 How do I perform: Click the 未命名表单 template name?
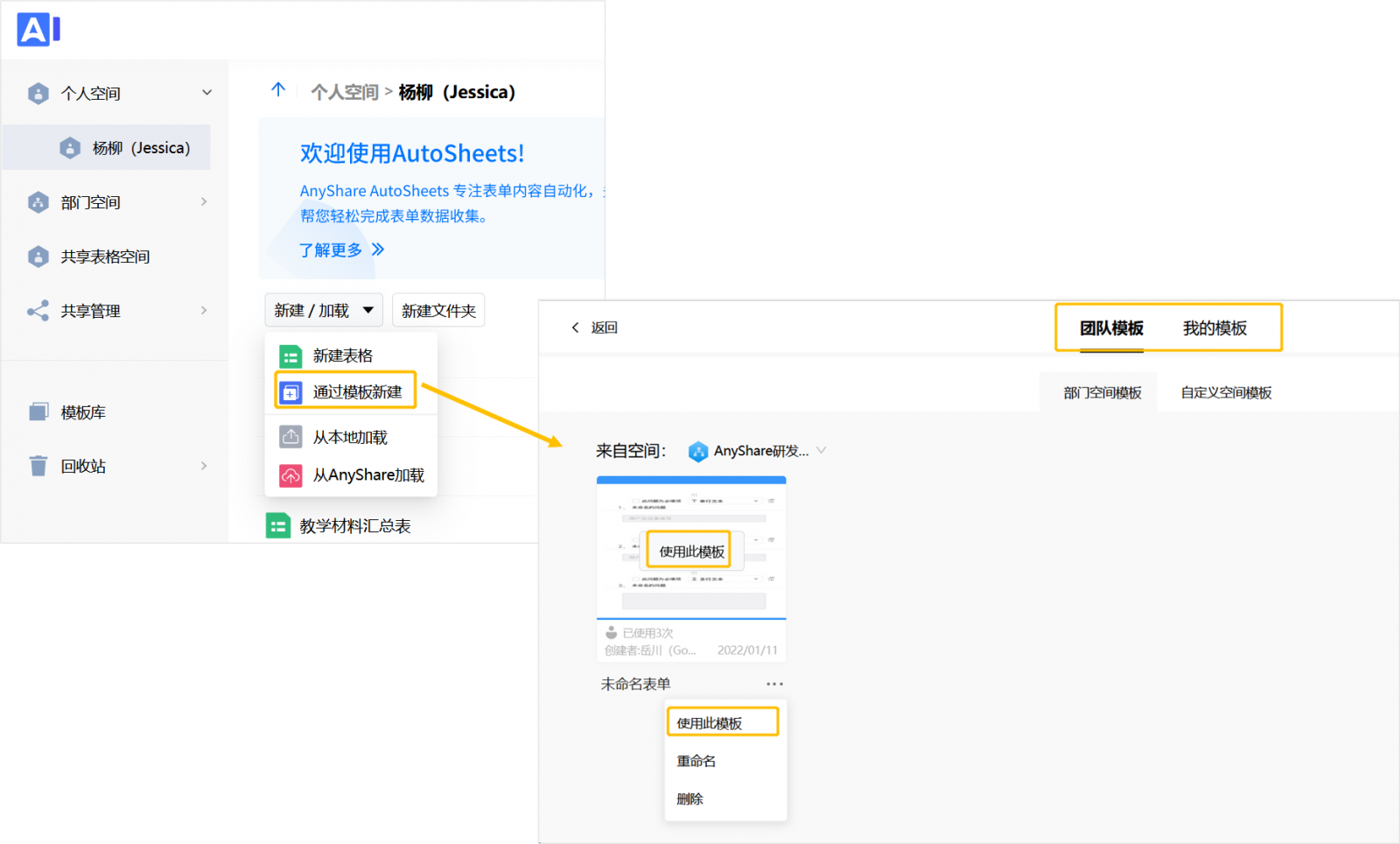635,684
